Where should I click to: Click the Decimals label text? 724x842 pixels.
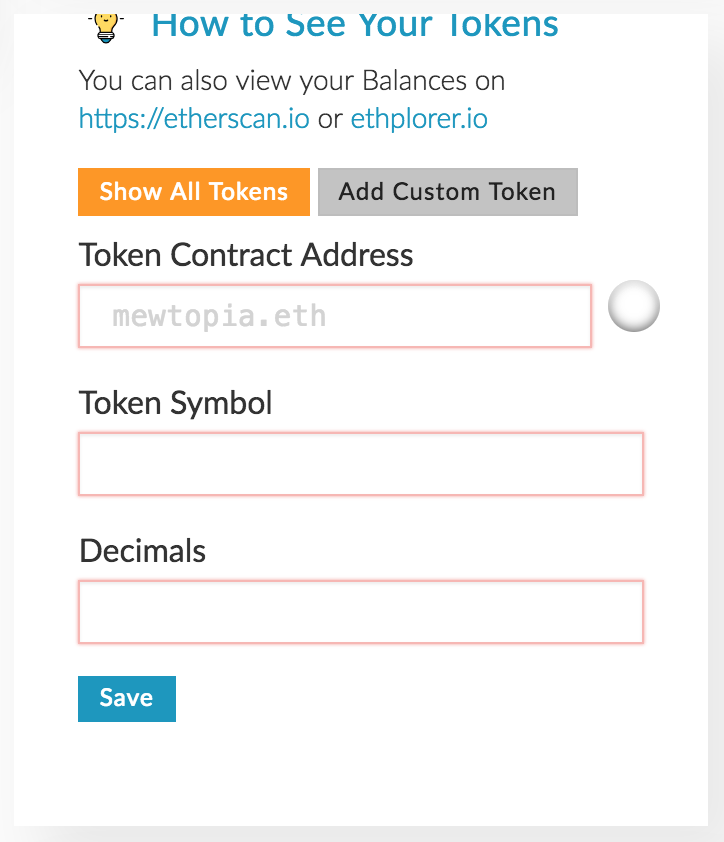point(143,551)
